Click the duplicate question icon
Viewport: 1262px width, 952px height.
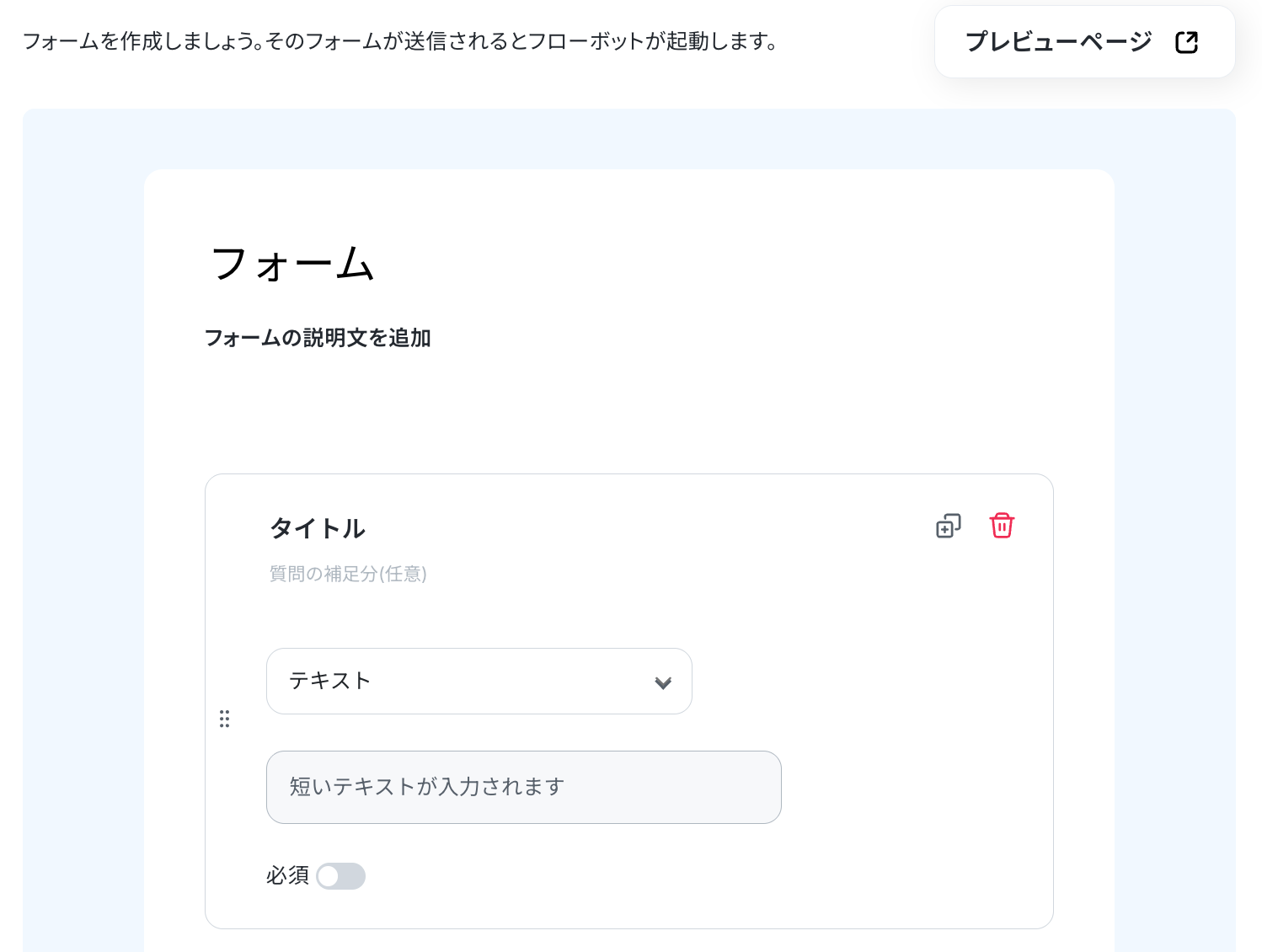[x=948, y=527]
